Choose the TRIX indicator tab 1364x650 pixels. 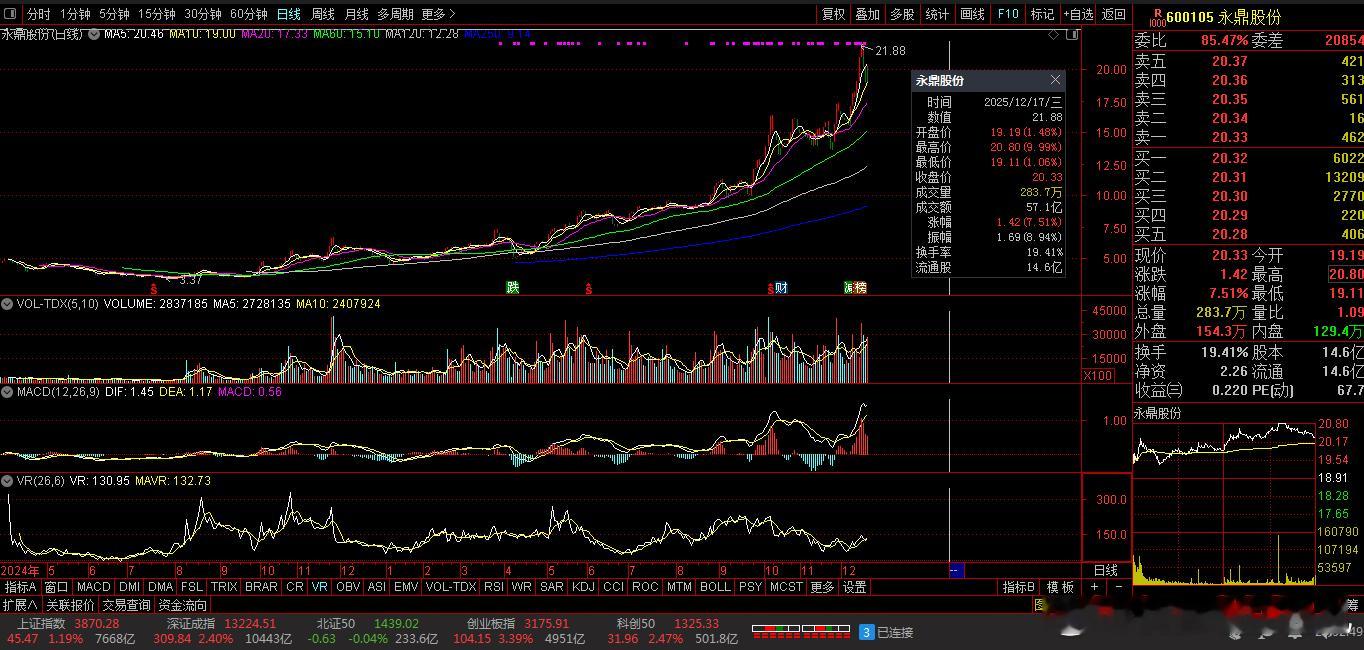[224, 587]
